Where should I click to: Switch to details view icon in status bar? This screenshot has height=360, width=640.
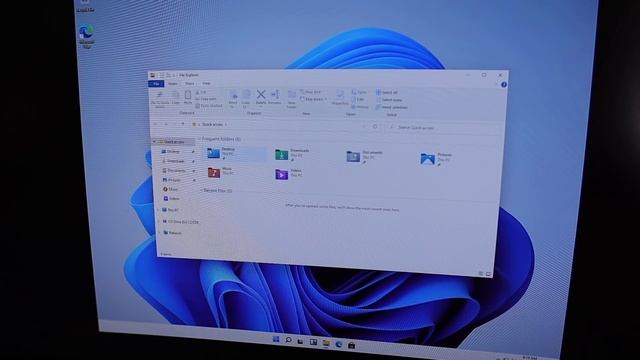click(481, 273)
